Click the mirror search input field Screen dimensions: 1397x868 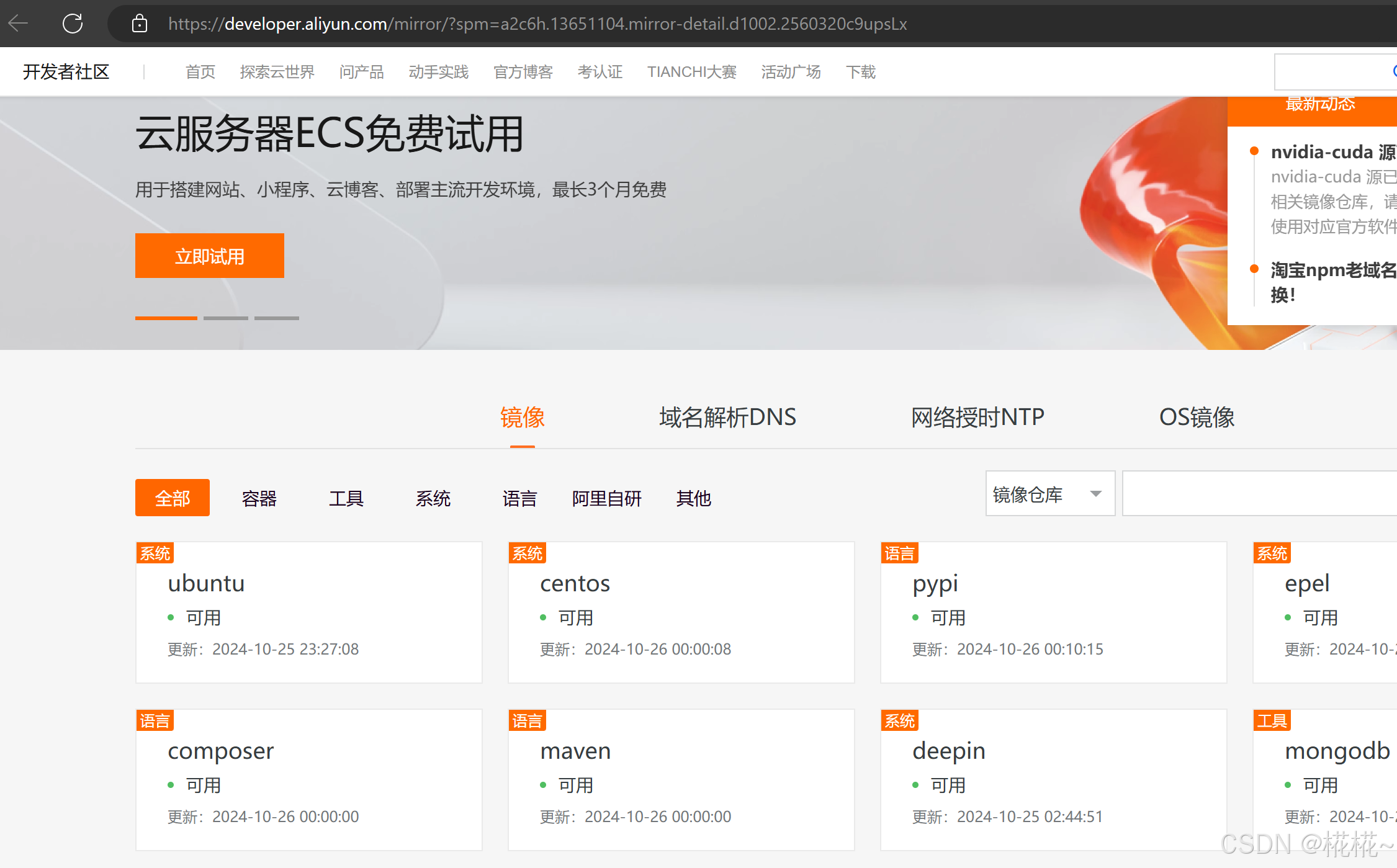click(x=1260, y=494)
